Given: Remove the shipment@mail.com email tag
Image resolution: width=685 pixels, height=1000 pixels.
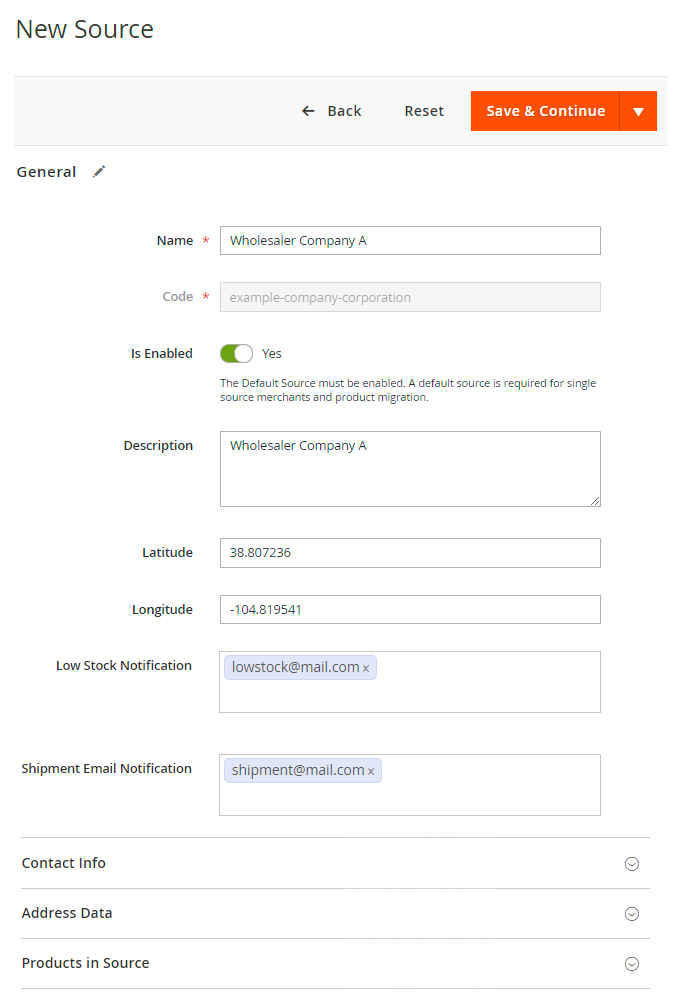Looking at the screenshot, I should tap(371, 771).
